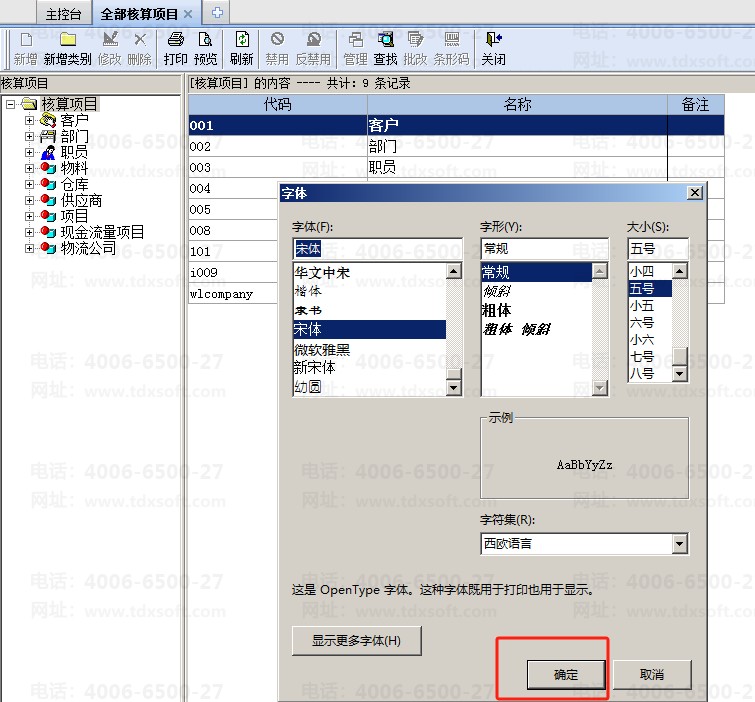The width and height of the screenshot is (755, 702).
Task: Click the 刷新 (Refresh) icon
Action: pyautogui.click(x=242, y=40)
